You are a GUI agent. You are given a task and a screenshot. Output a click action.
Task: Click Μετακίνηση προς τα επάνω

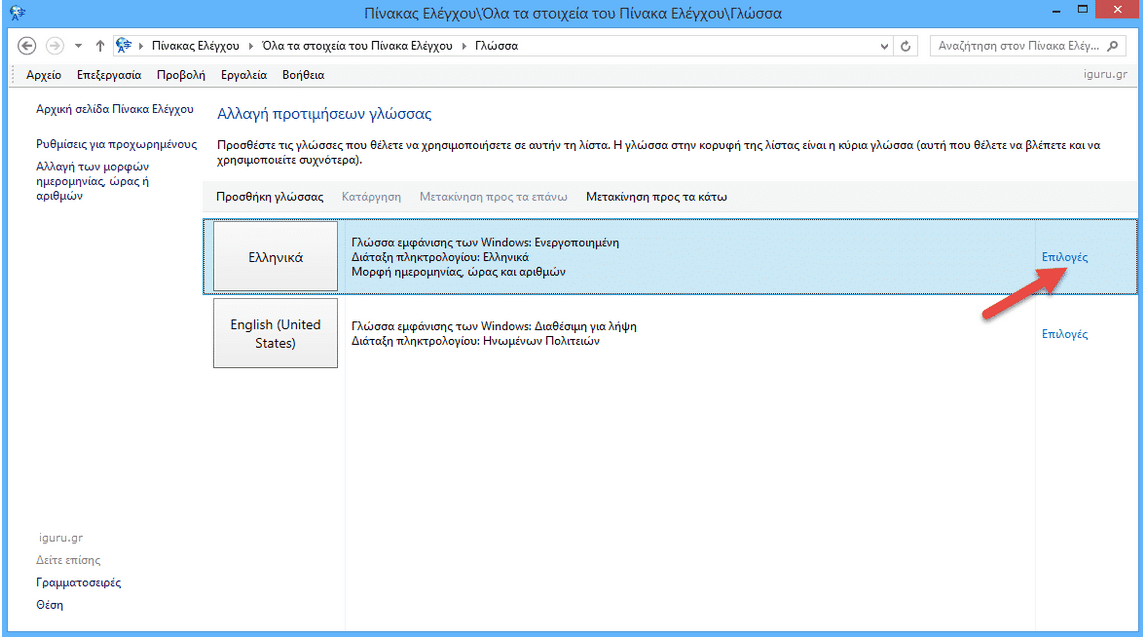(494, 197)
